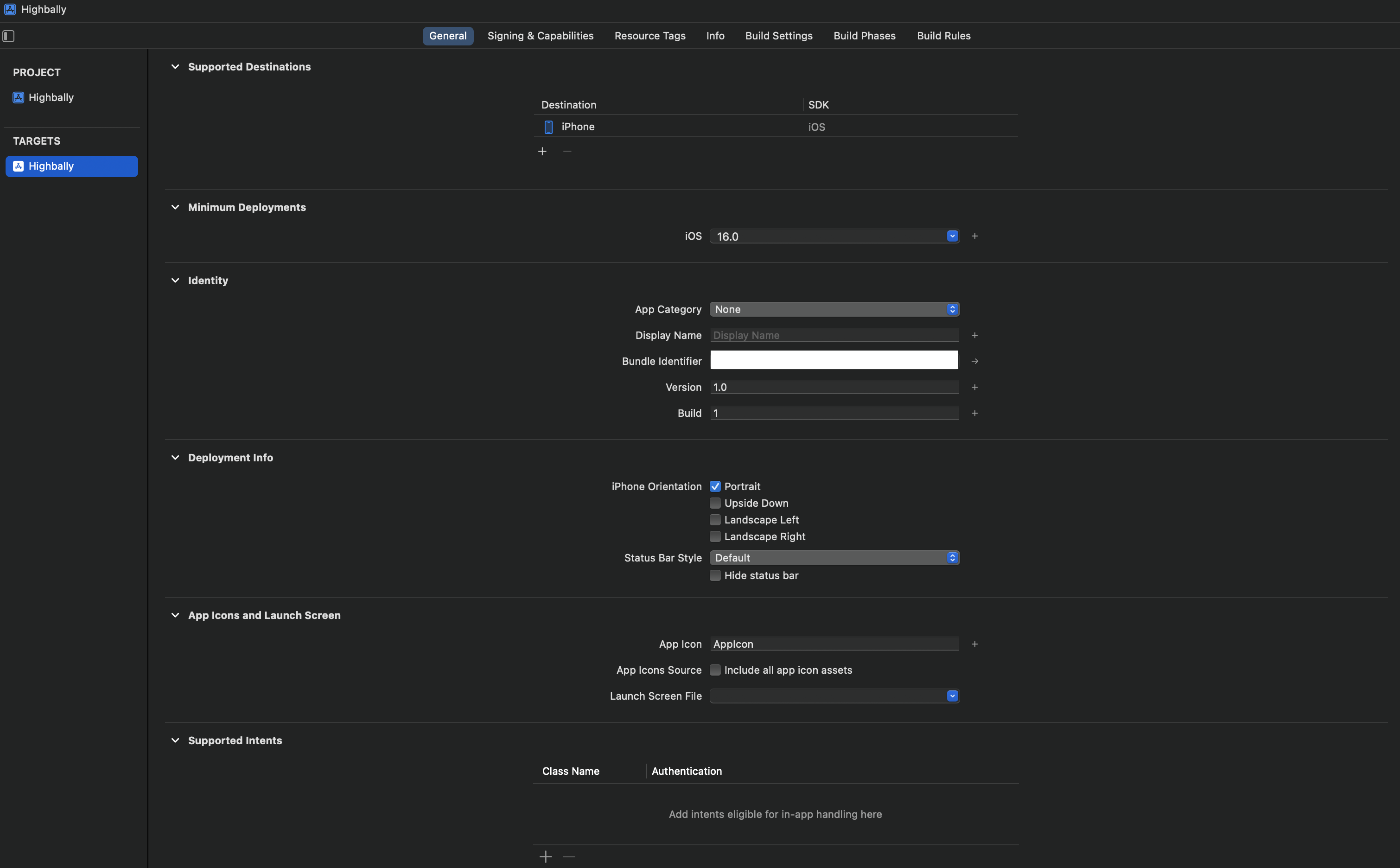Click the plus beside App Icon field
1400x868 pixels.
pos(975,644)
